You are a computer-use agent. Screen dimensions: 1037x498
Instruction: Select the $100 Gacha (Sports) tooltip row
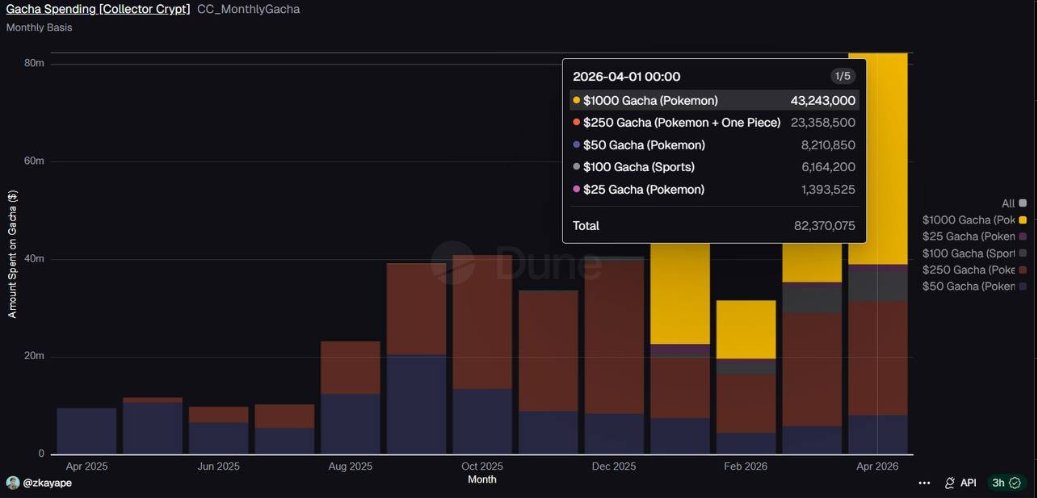(x=714, y=167)
